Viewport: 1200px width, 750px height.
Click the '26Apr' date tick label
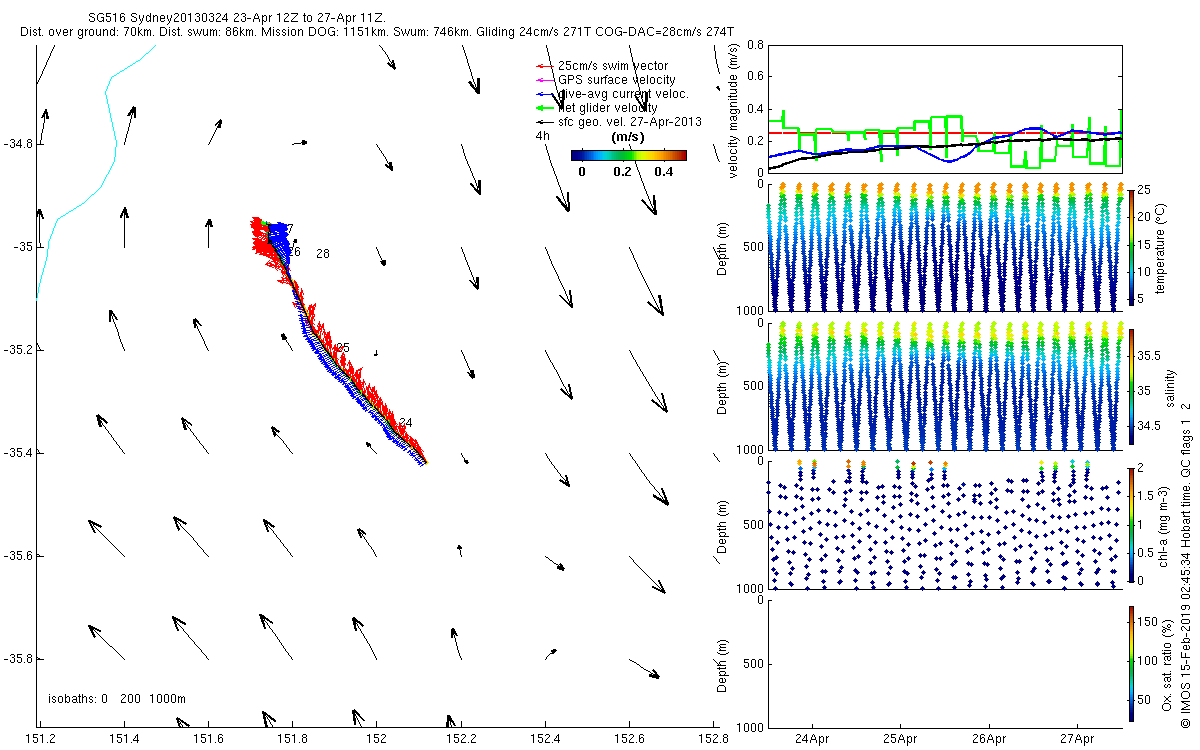click(989, 740)
